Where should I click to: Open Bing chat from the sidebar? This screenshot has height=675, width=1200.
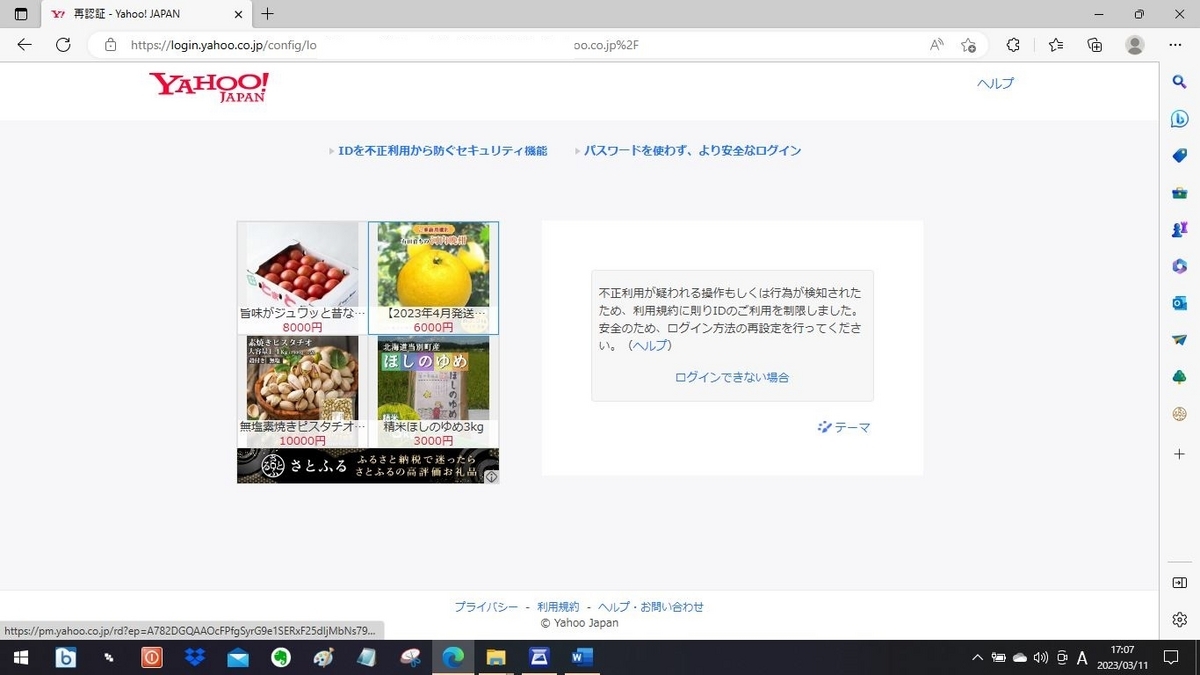(x=1179, y=119)
